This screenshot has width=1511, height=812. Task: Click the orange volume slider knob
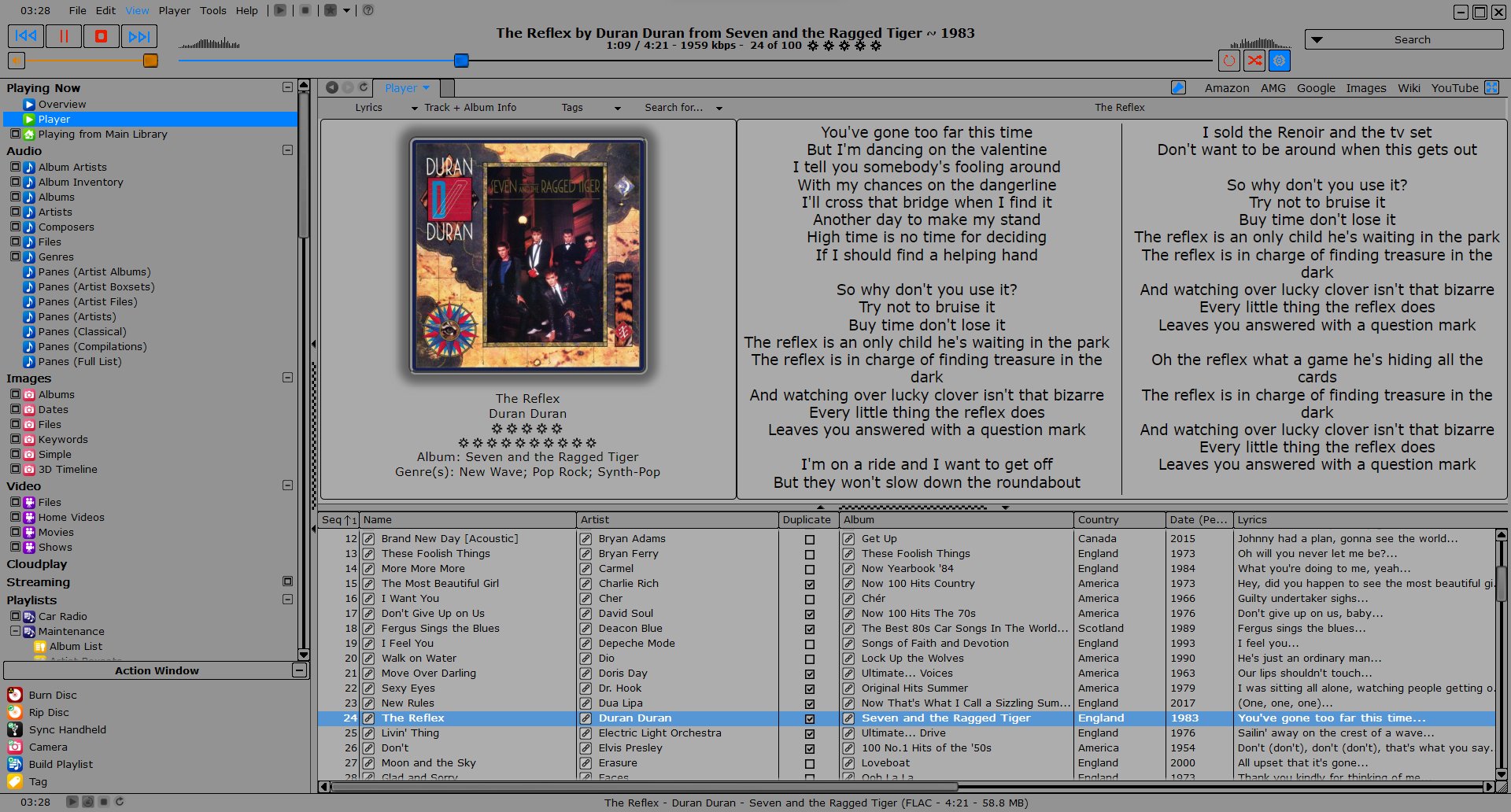[150, 61]
